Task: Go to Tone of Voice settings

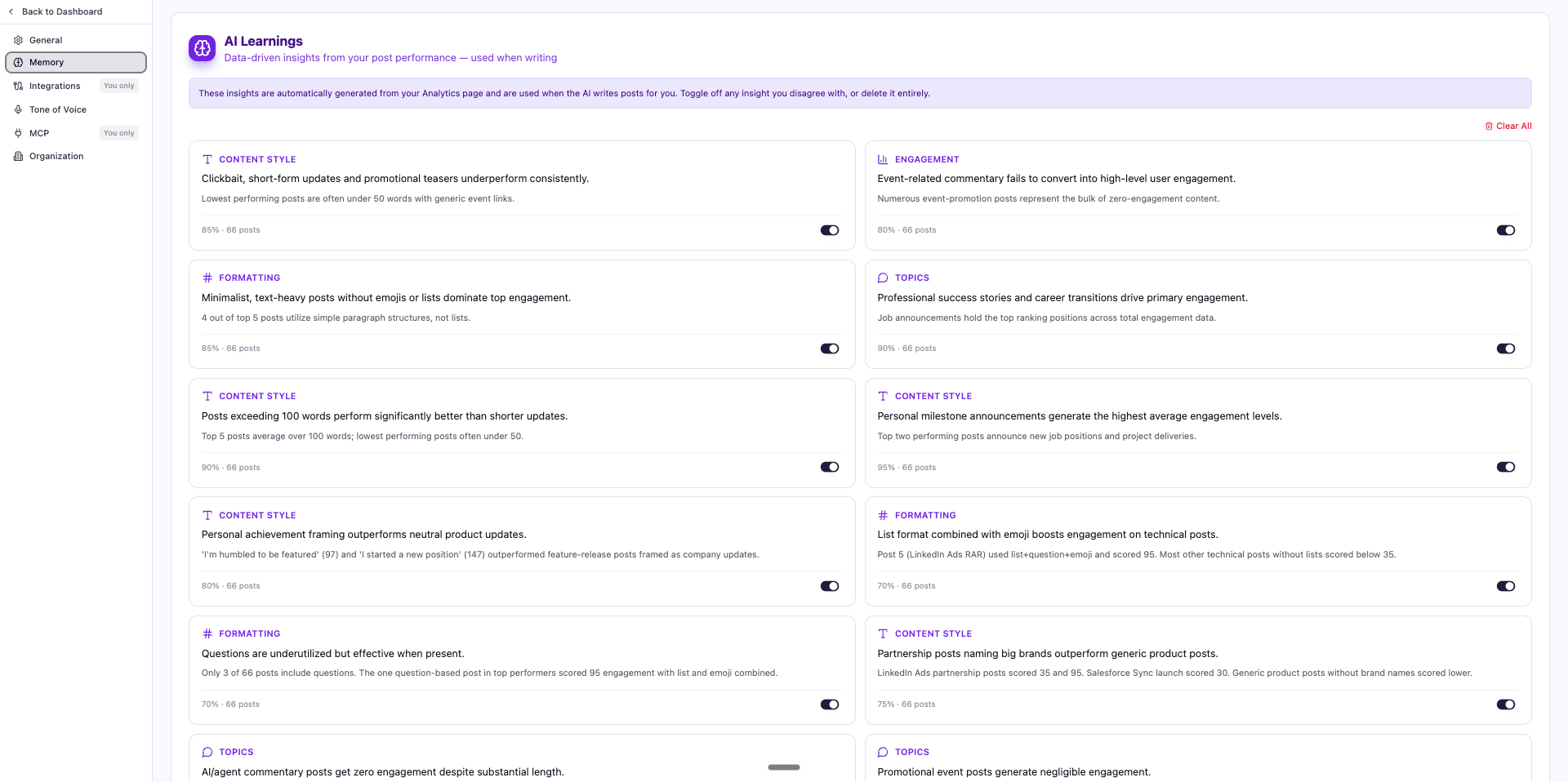Action: [76, 109]
